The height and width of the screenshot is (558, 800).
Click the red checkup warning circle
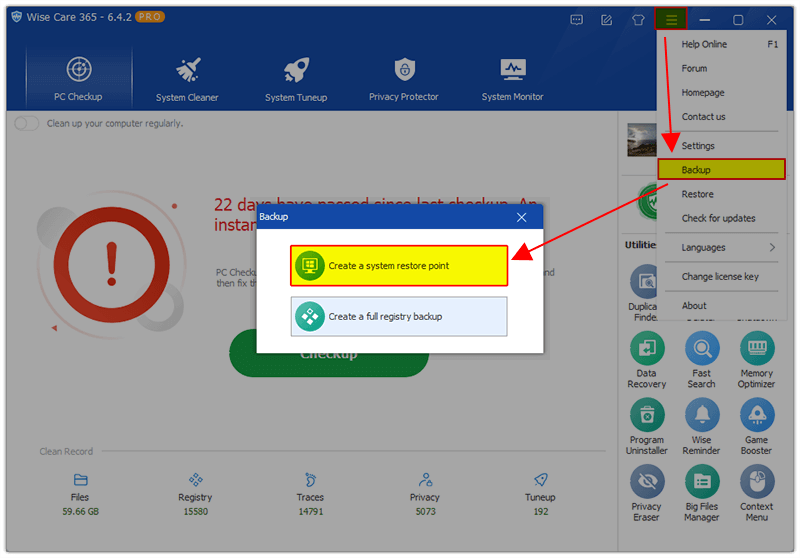[x=112, y=265]
